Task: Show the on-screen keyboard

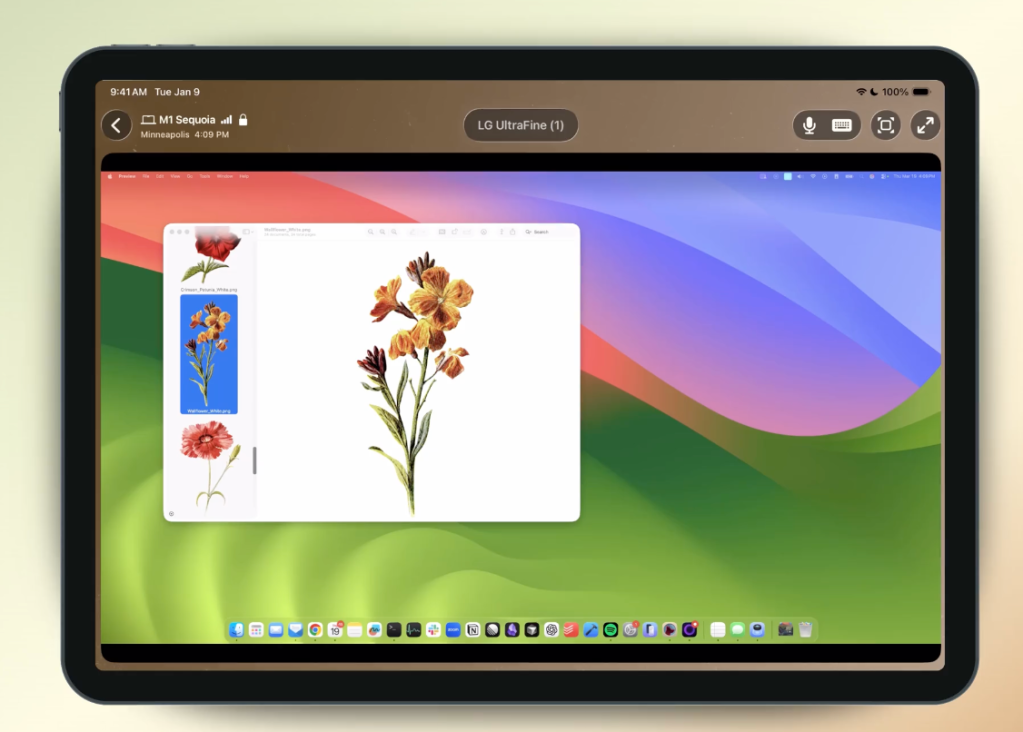Action: pyautogui.click(x=842, y=125)
